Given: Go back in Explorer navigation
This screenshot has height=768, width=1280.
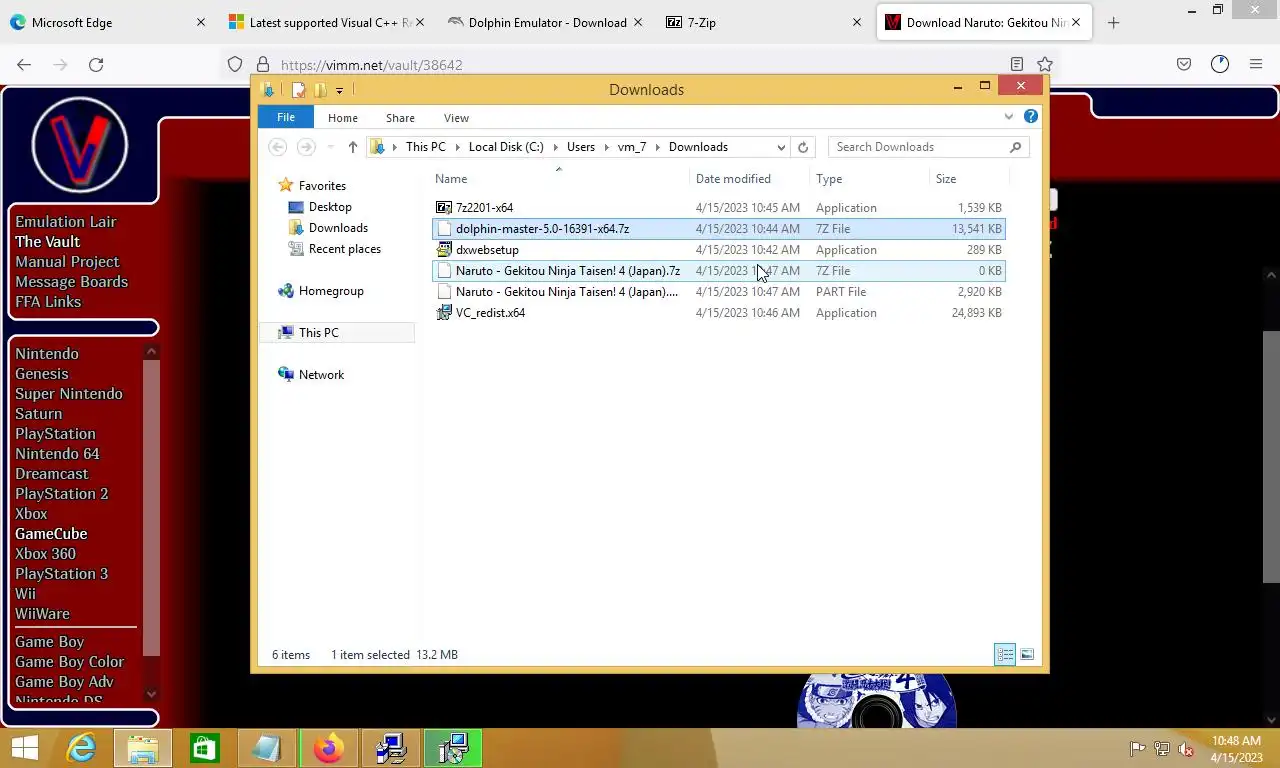Looking at the screenshot, I should (278, 147).
